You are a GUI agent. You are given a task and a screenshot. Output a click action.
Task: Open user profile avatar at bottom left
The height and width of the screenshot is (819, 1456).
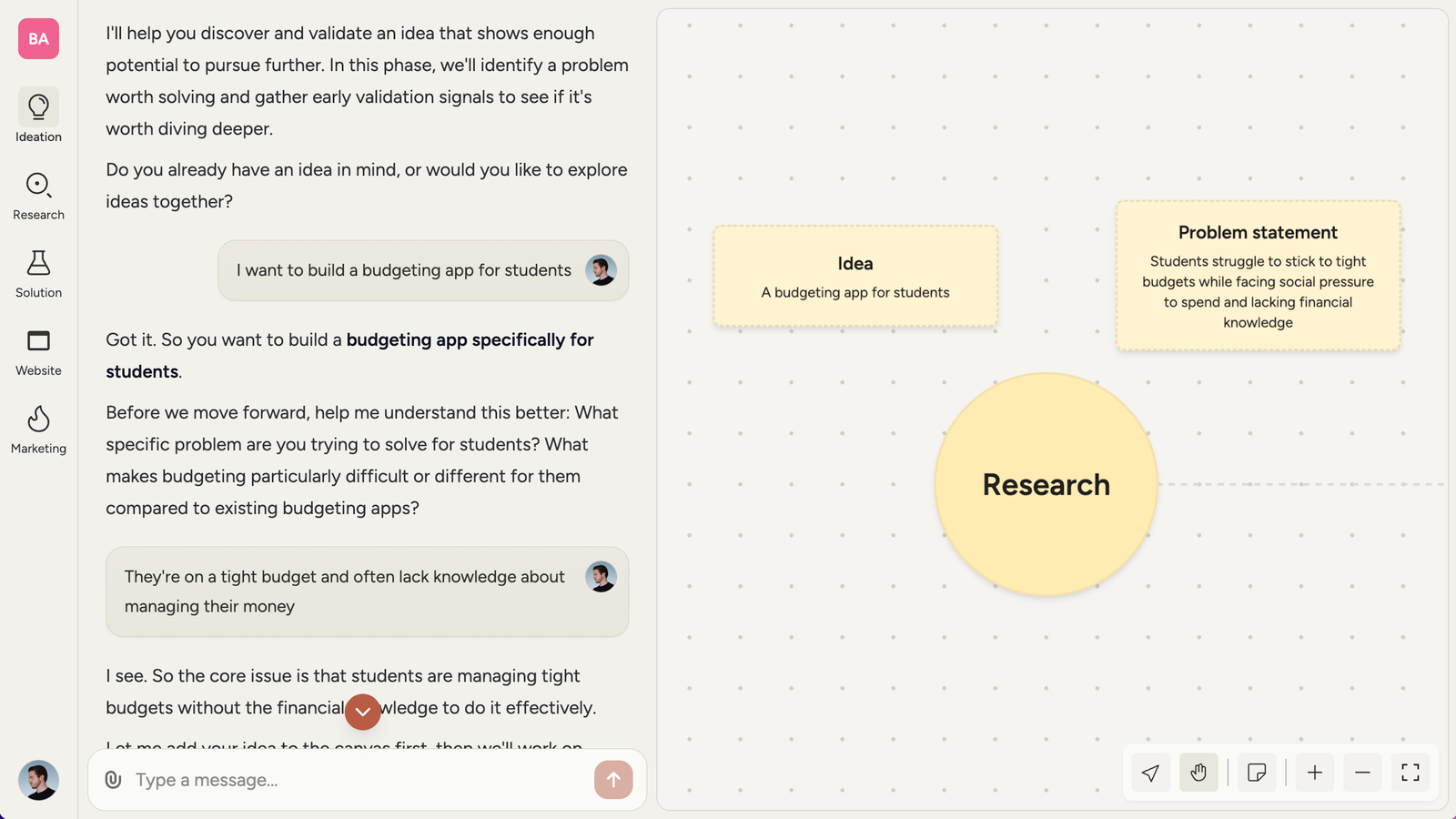[x=38, y=780]
